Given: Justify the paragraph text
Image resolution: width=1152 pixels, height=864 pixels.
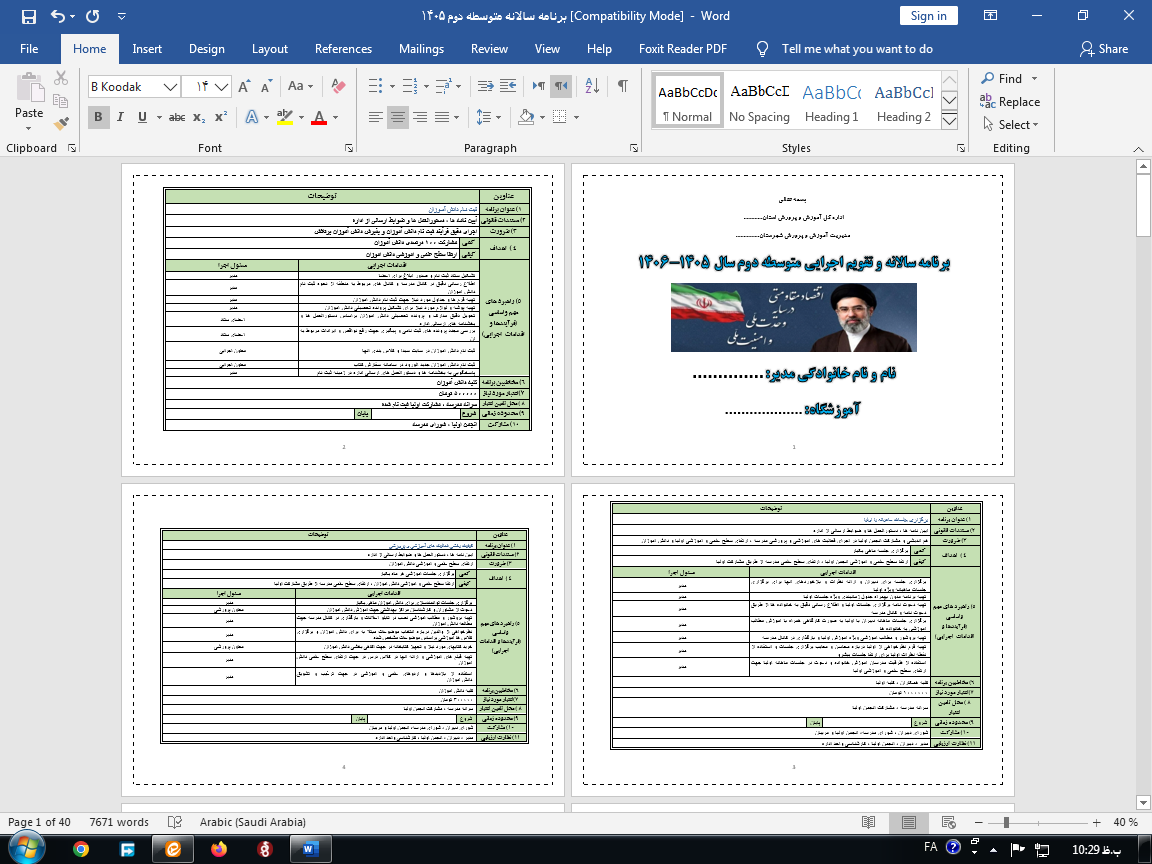Looking at the screenshot, I should (x=442, y=117).
